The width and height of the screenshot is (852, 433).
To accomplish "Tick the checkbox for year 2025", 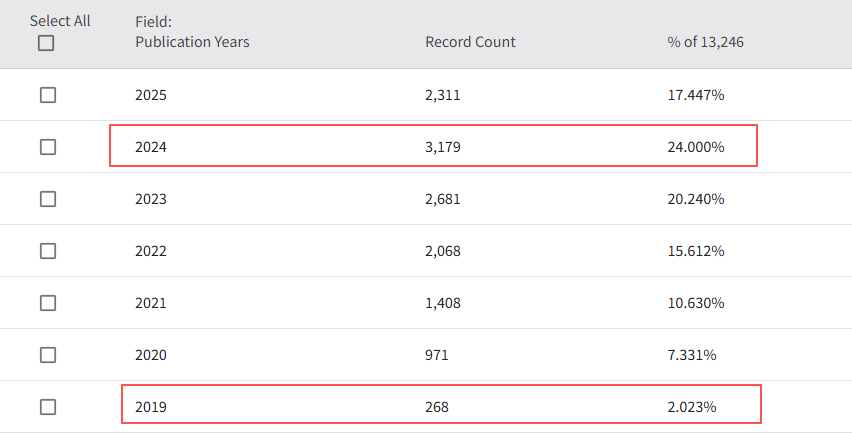I will [x=48, y=95].
